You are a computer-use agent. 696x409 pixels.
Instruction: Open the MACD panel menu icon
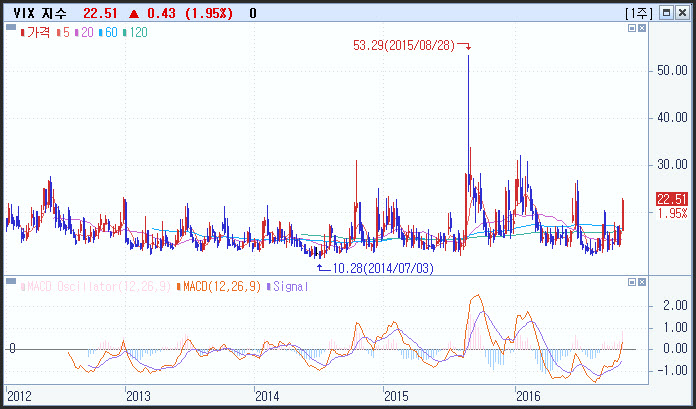tap(11, 282)
